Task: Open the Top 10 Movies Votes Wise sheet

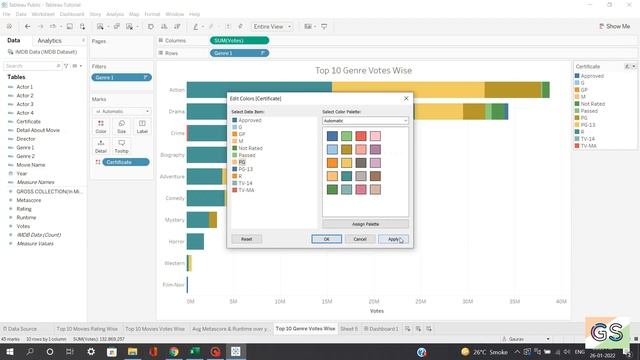Action: point(155,329)
